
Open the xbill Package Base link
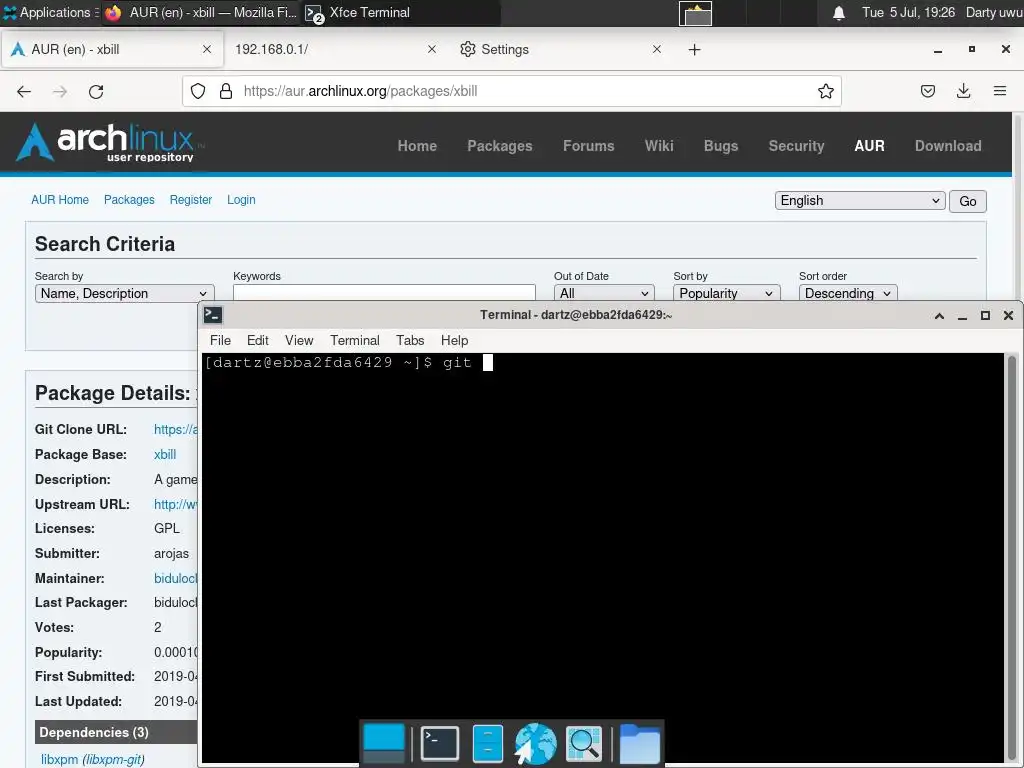coord(165,455)
